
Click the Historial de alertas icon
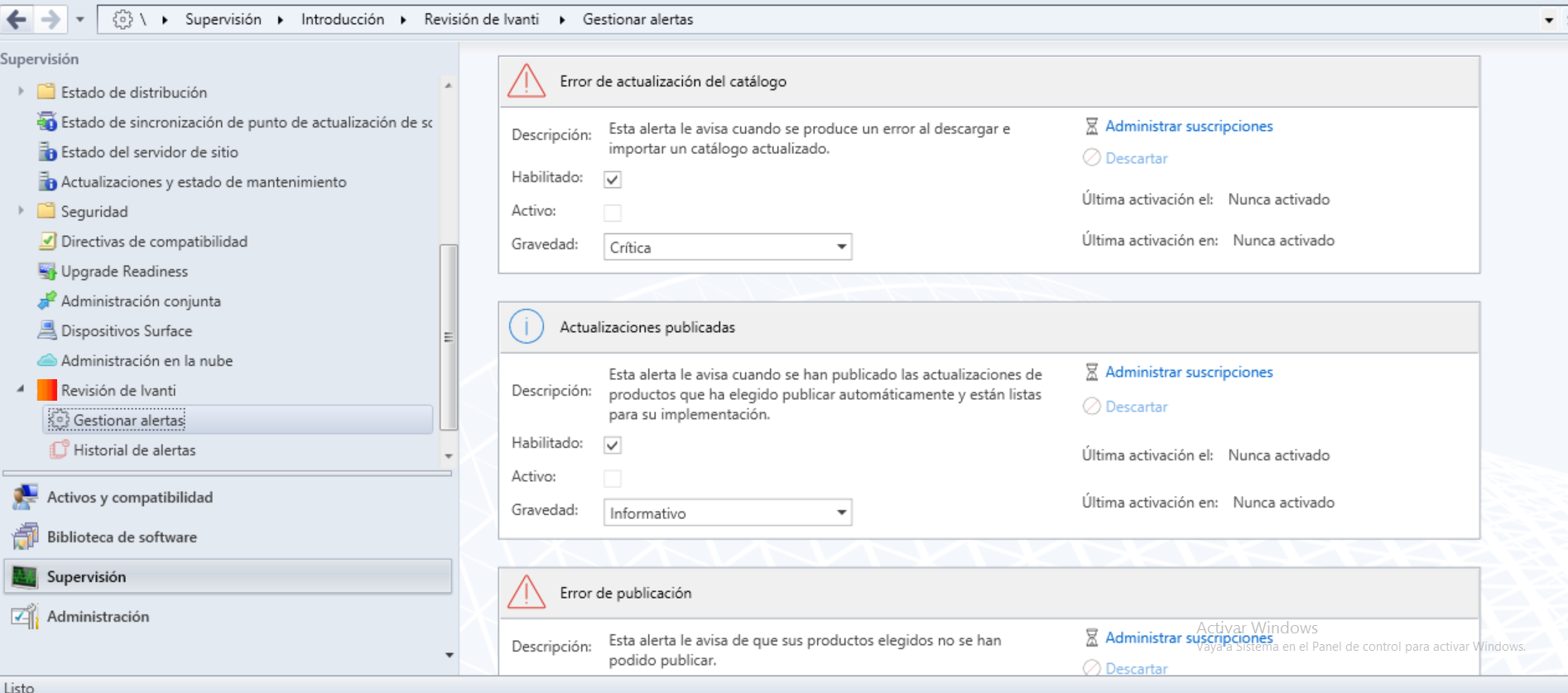click(x=59, y=450)
